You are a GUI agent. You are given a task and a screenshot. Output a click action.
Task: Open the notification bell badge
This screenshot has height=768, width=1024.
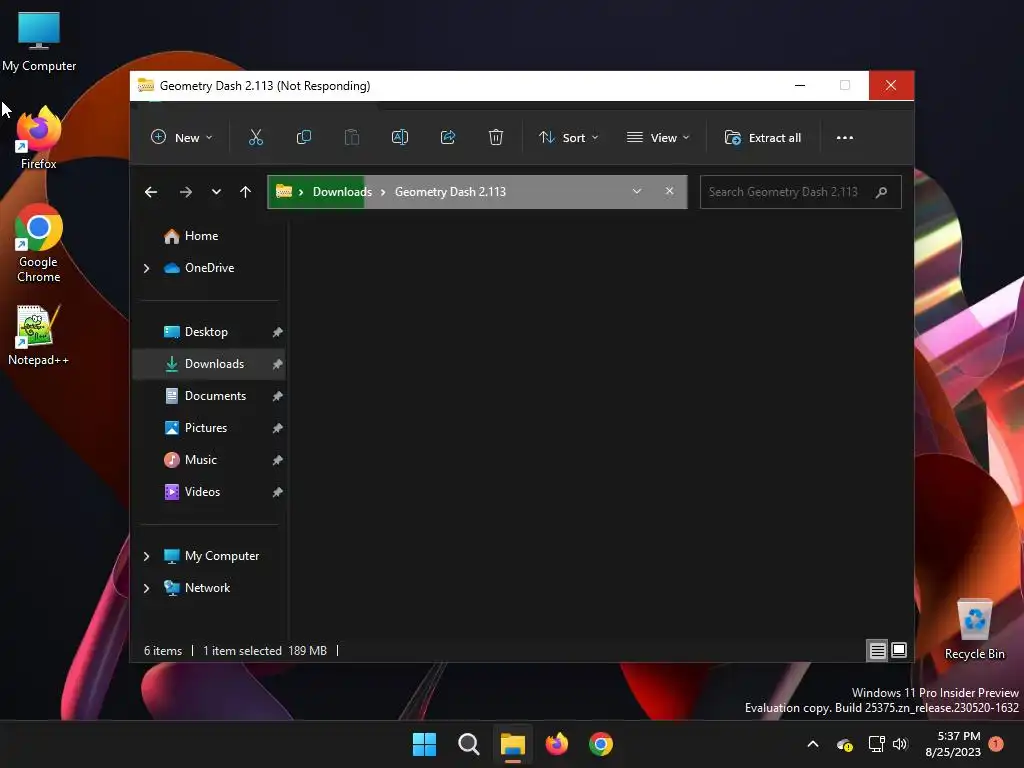(x=996, y=744)
